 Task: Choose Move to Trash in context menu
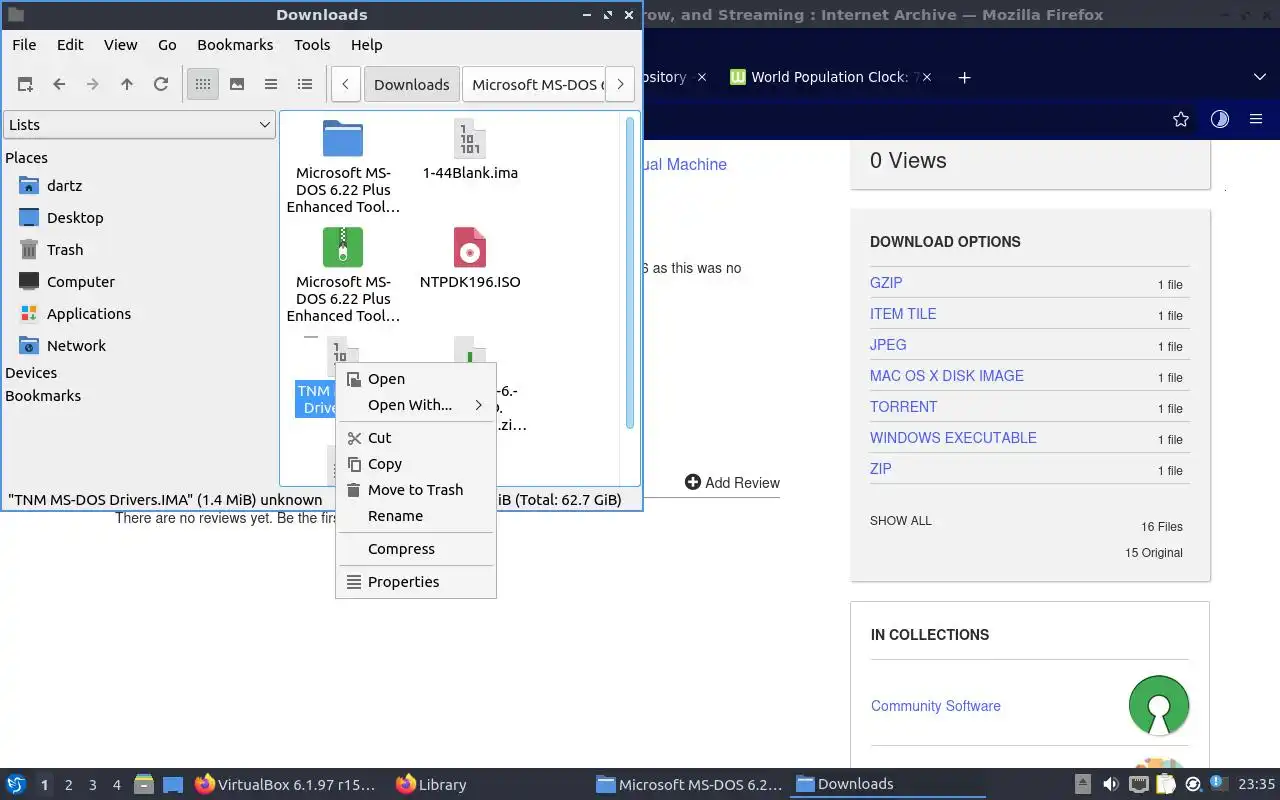(x=416, y=490)
